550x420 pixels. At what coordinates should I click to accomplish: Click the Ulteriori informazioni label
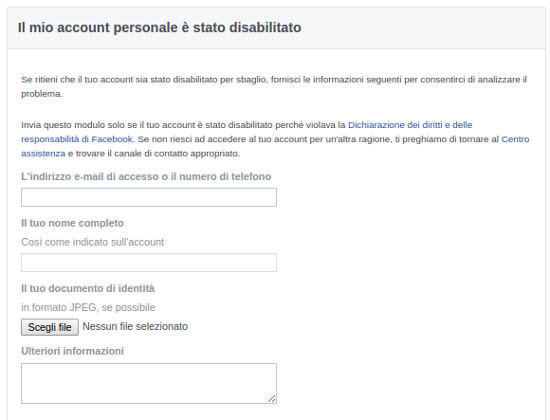tap(72, 351)
